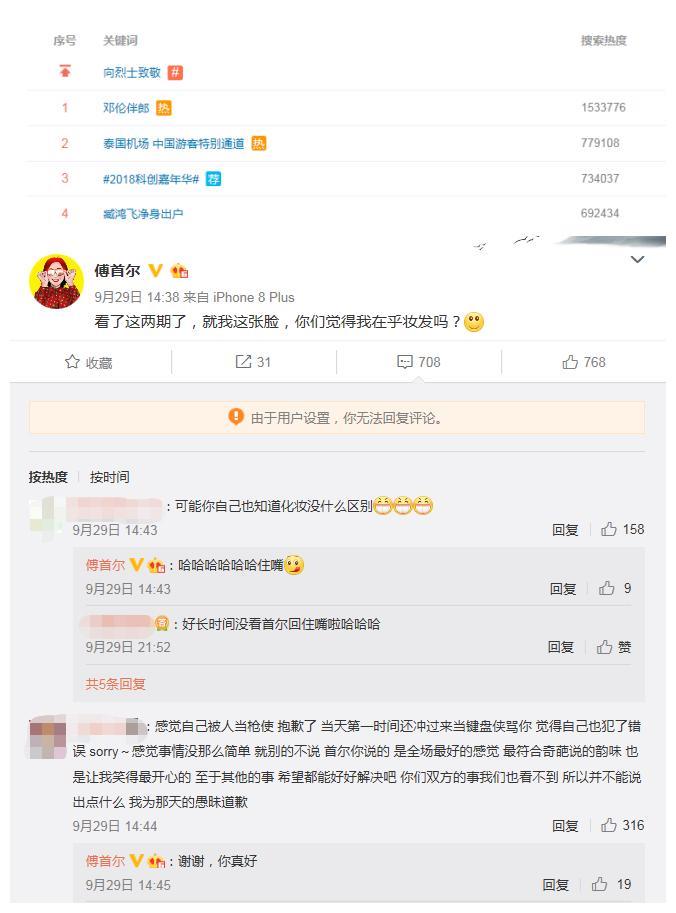Sort comments by 按热度
The width and height of the screenshot is (676, 913).
48,477
